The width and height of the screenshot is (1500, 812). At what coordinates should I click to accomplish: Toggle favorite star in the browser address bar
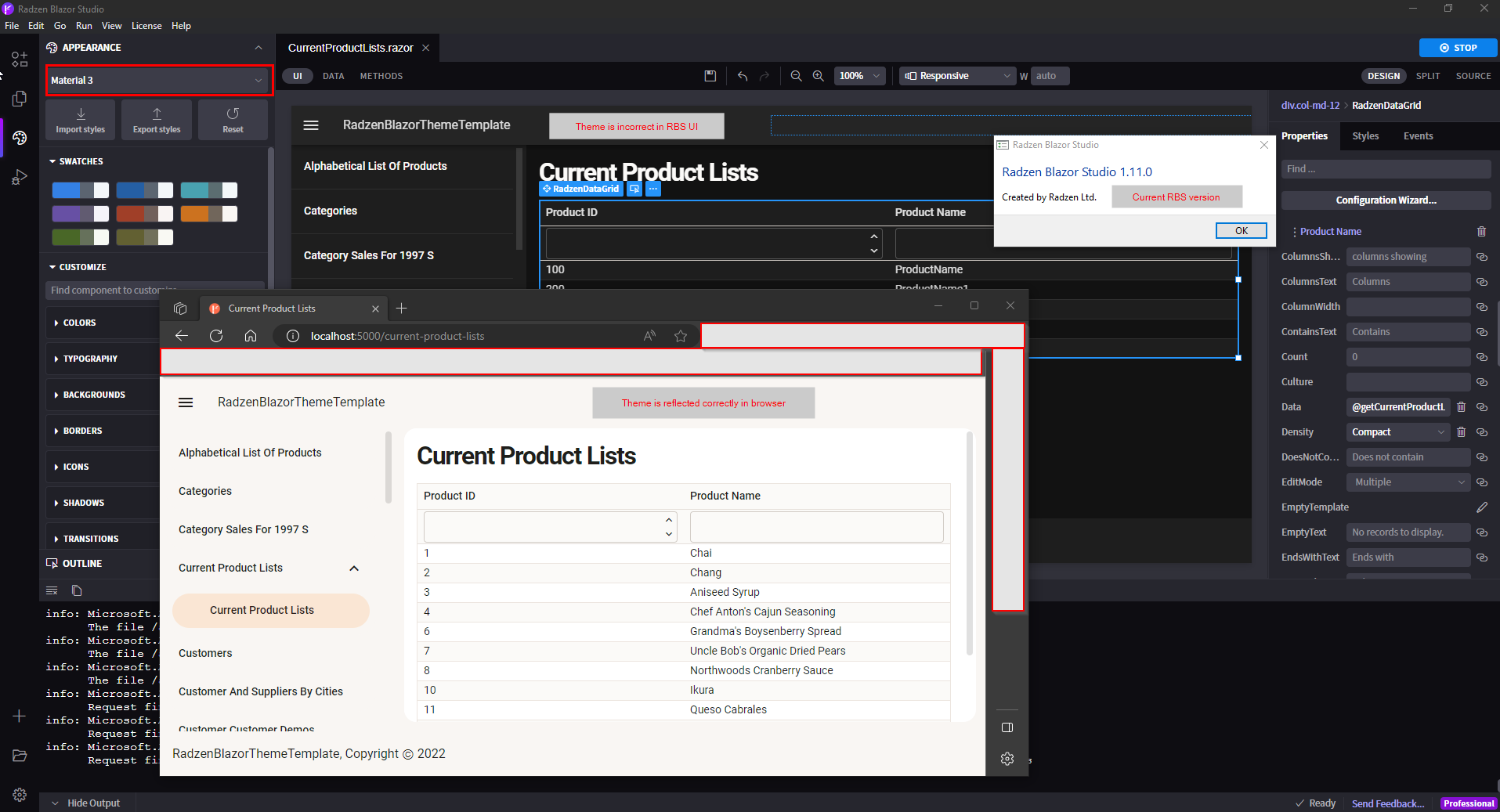point(680,336)
